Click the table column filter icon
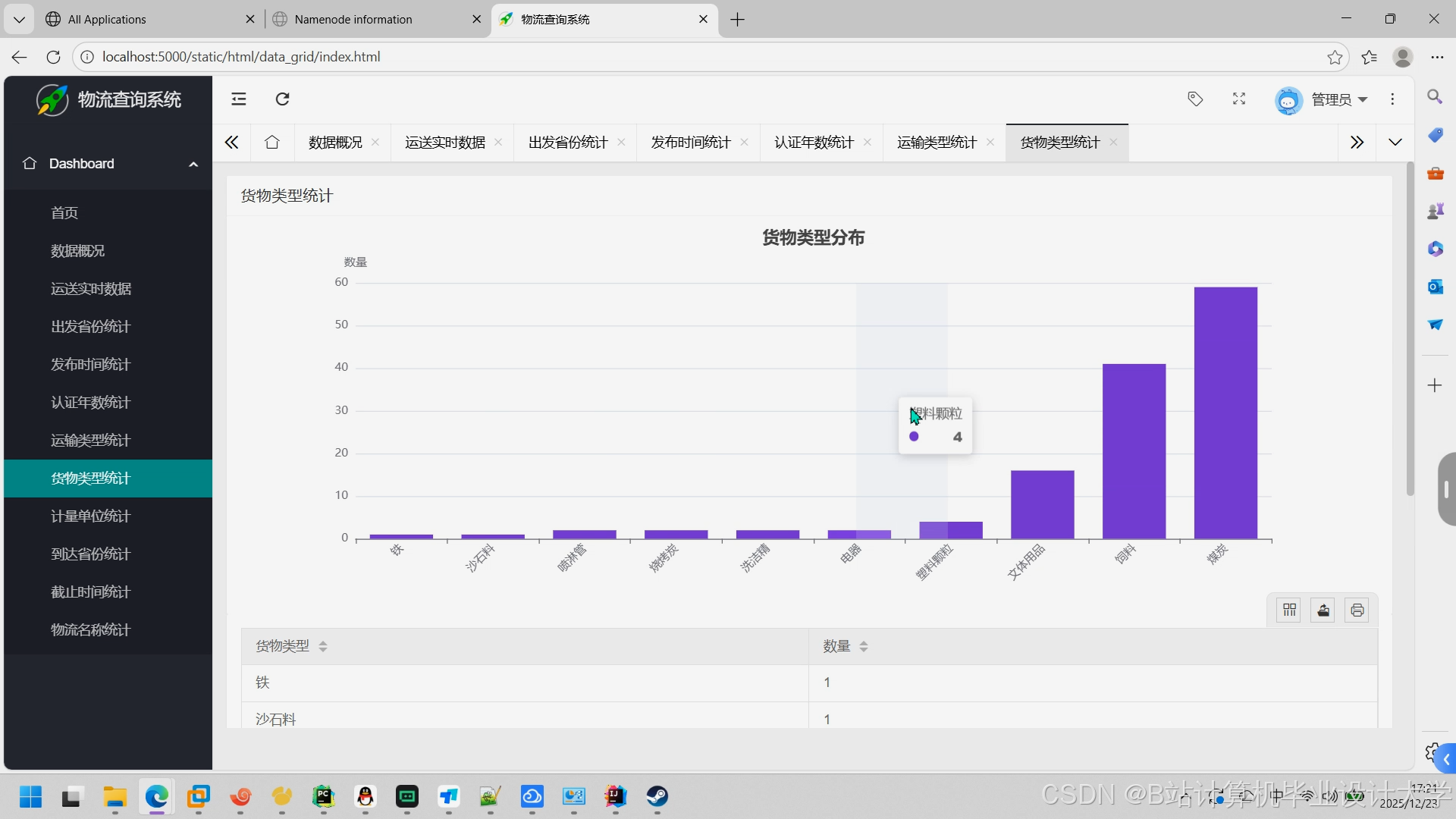This screenshot has width=1456, height=819. point(1289,610)
